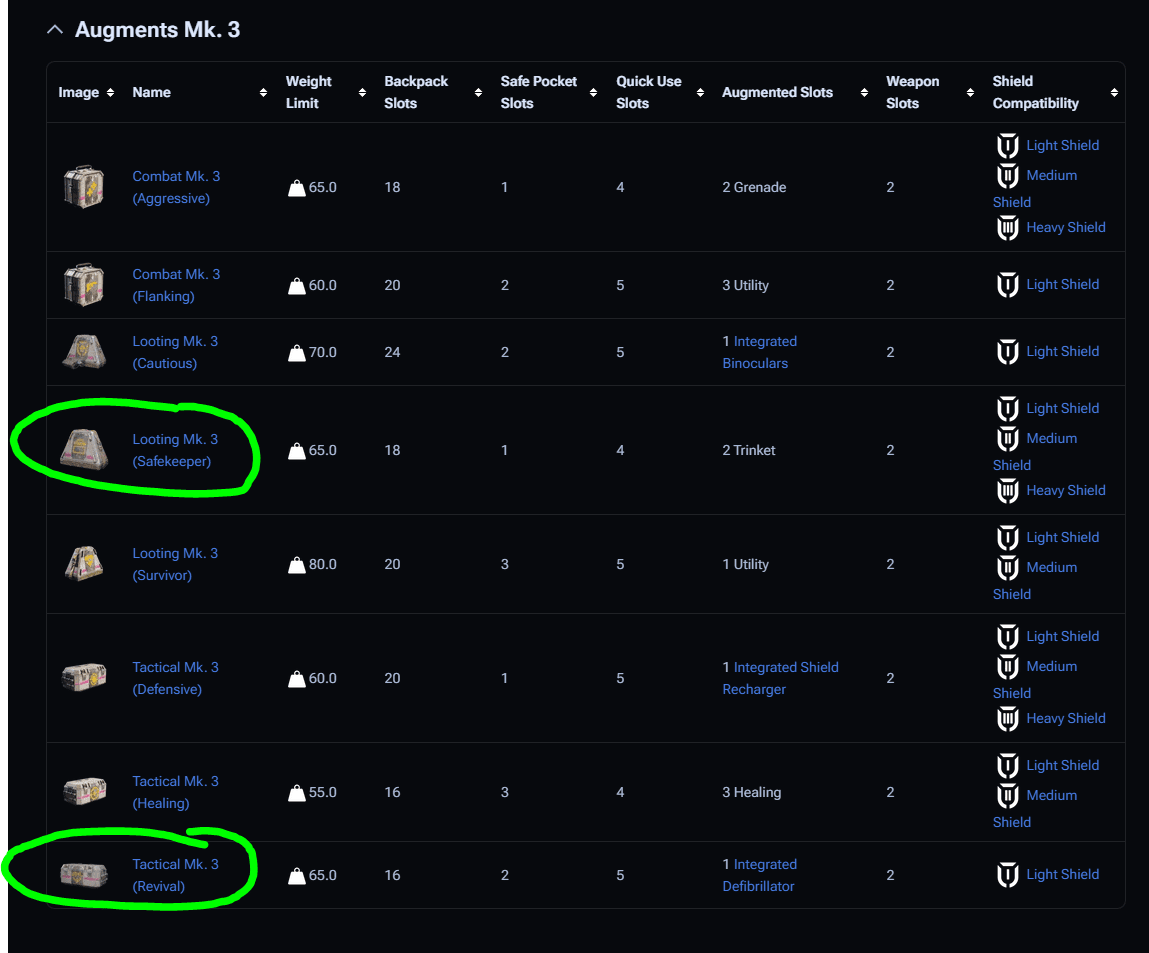1149x953 pixels.
Task: Click Heavy Shield icon in Aggressive row
Action: [x=1008, y=228]
